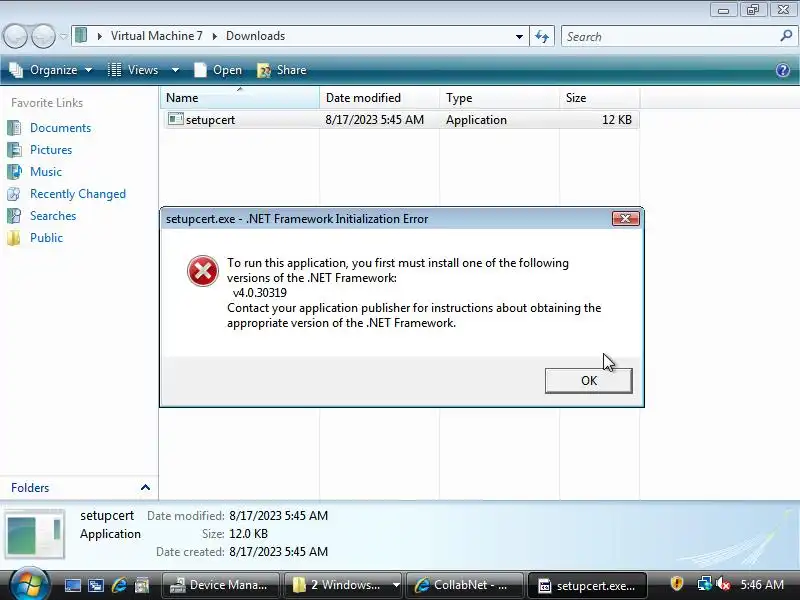Click the security shield tray icon
The height and width of the screenshot is (600, 800).
coord(677,584)
